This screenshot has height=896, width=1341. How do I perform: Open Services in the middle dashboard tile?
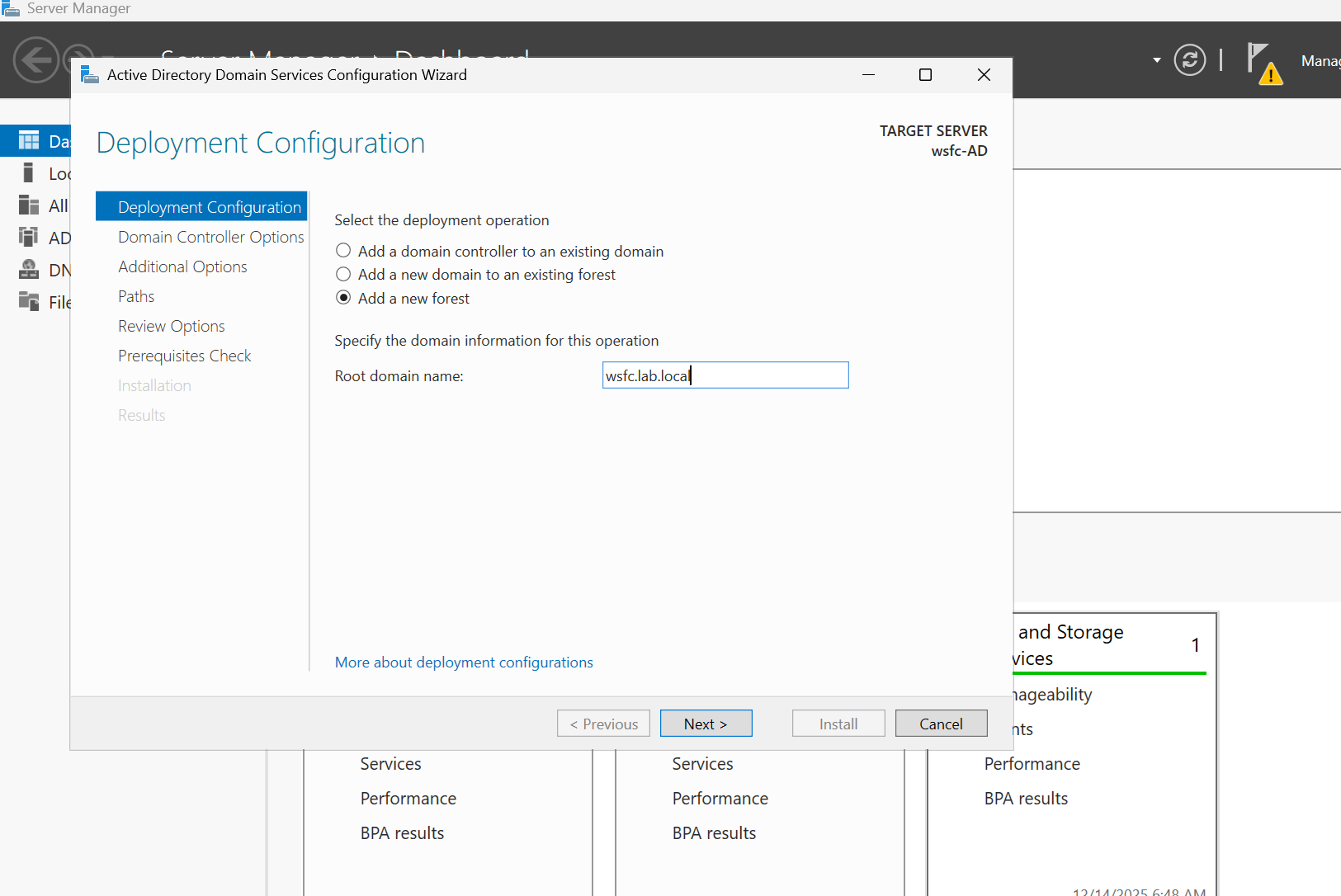pyautogui.click(x=702, y=764)
